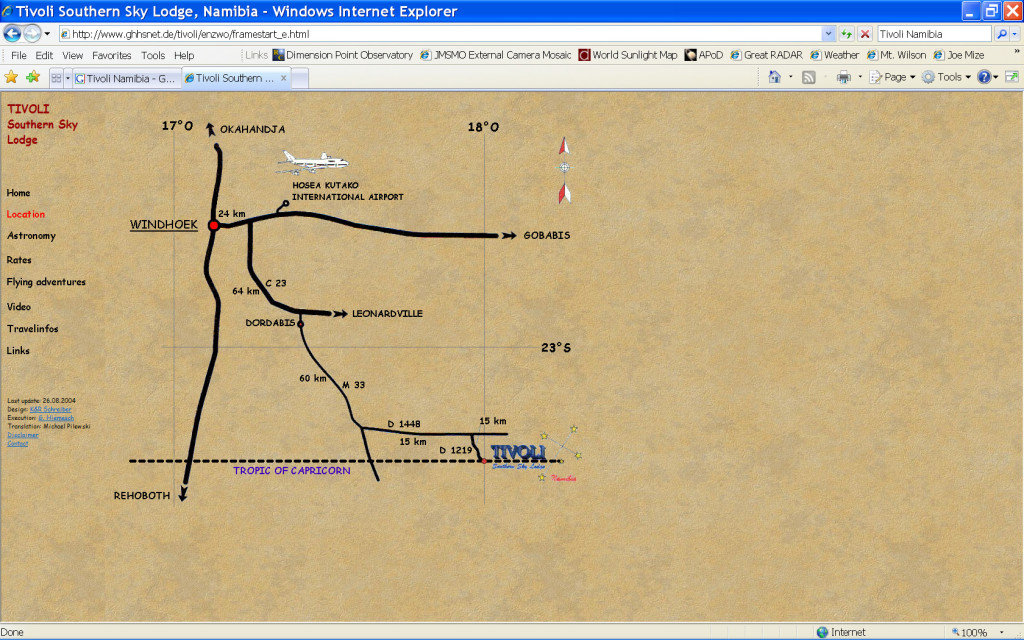Switch to the Tivoli Namibia Google tab
This screenshot has height=640, width=1024.
(x=126, y=77)
